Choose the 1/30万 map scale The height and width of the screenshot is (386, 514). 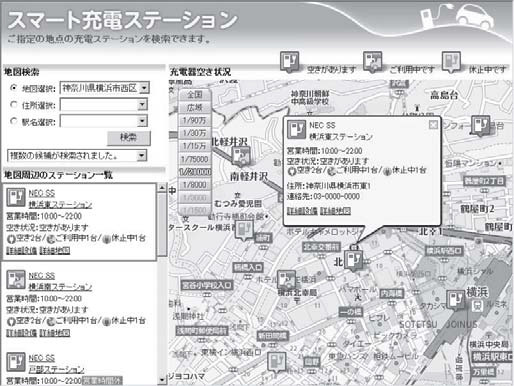coord(195,133)
